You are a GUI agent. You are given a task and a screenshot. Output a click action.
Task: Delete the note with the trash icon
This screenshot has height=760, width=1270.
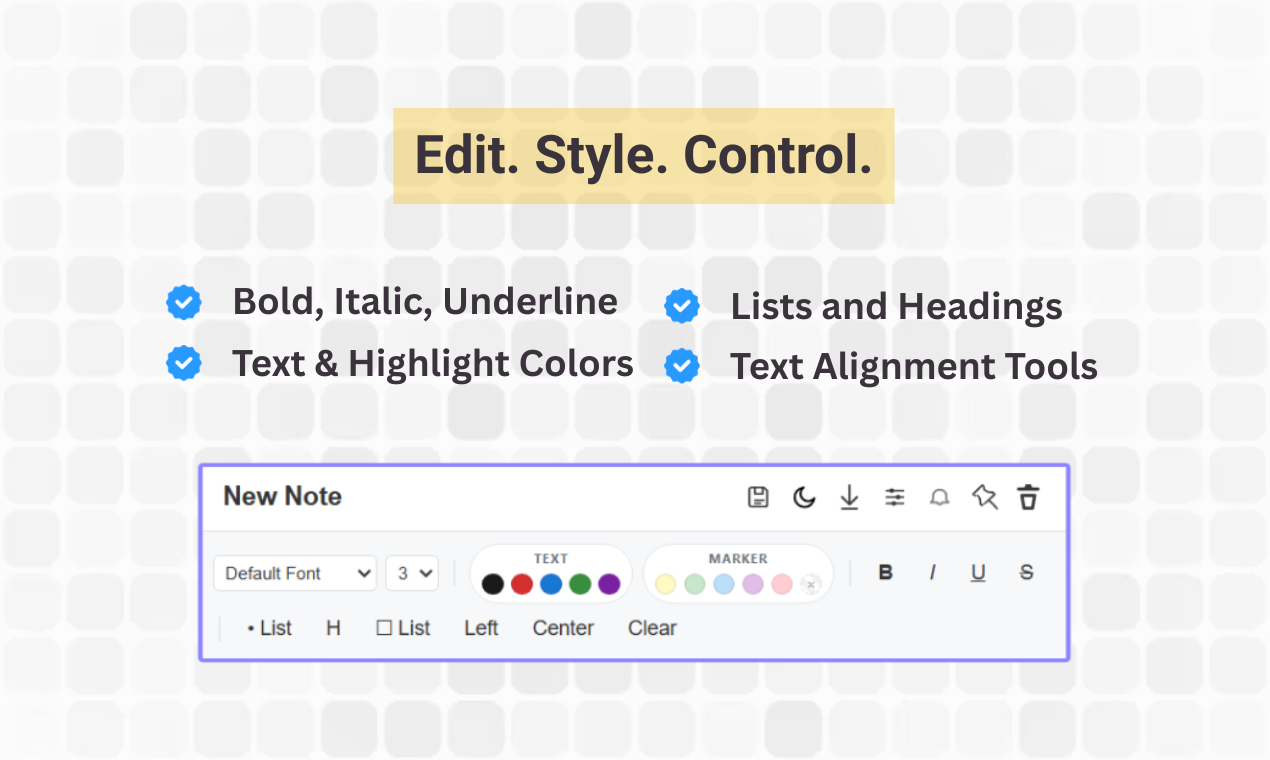click(x=1028, y=497)
